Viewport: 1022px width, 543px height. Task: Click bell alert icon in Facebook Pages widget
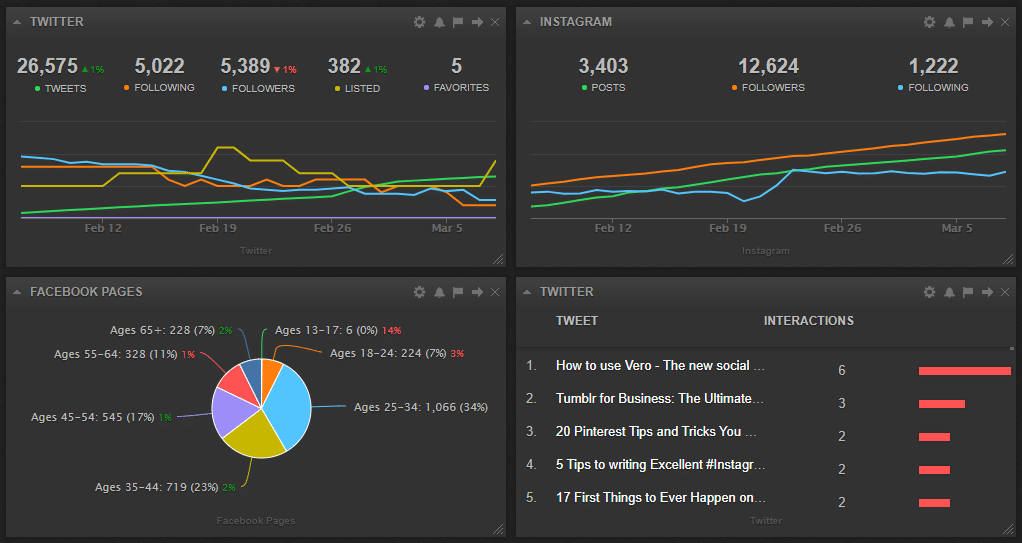(x=439, y=292)
